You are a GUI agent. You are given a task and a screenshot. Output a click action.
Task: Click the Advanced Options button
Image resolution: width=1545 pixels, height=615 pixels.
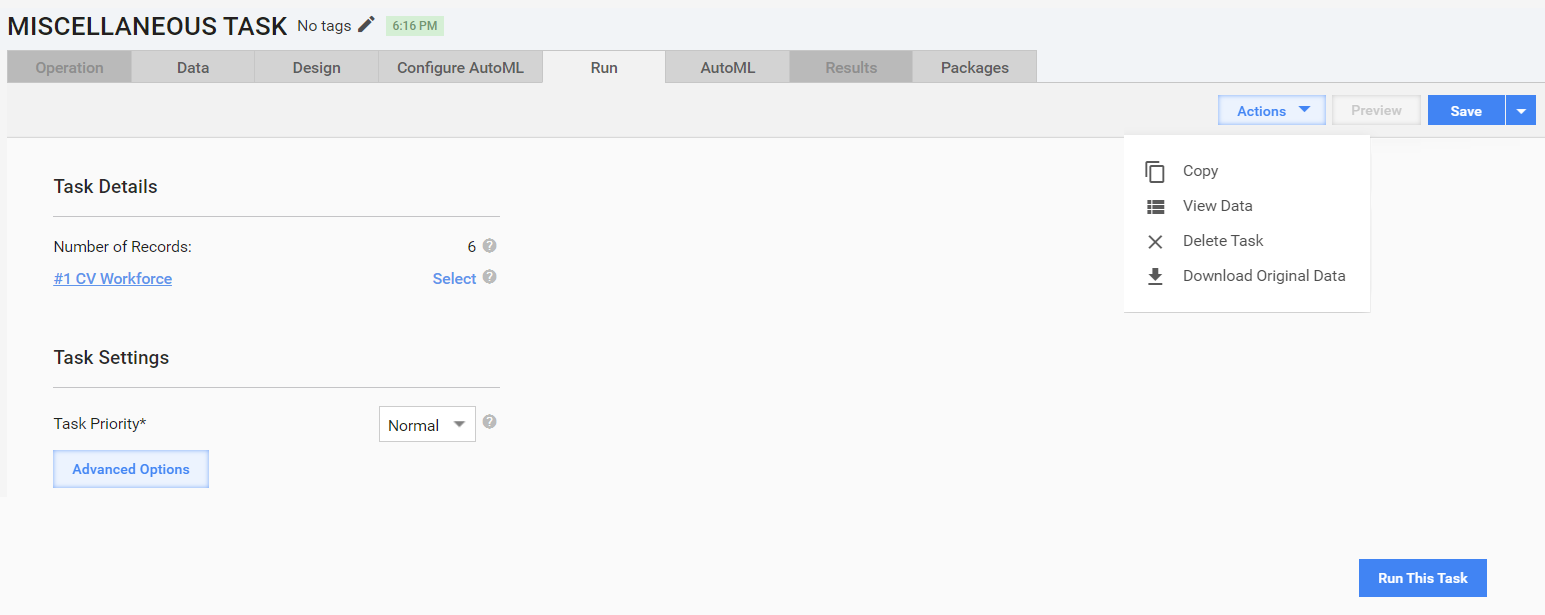coord(131,469)
